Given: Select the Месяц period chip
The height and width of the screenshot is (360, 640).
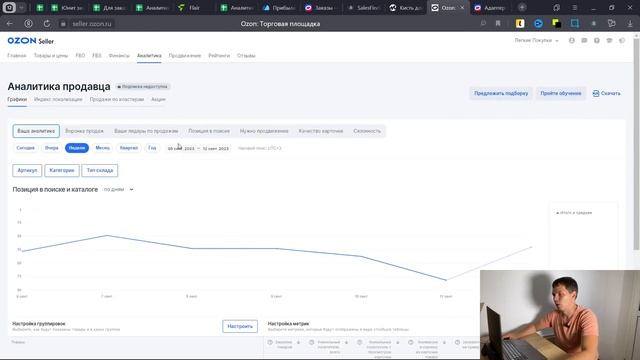Looking at the screenshot, I should click(102, 148).
